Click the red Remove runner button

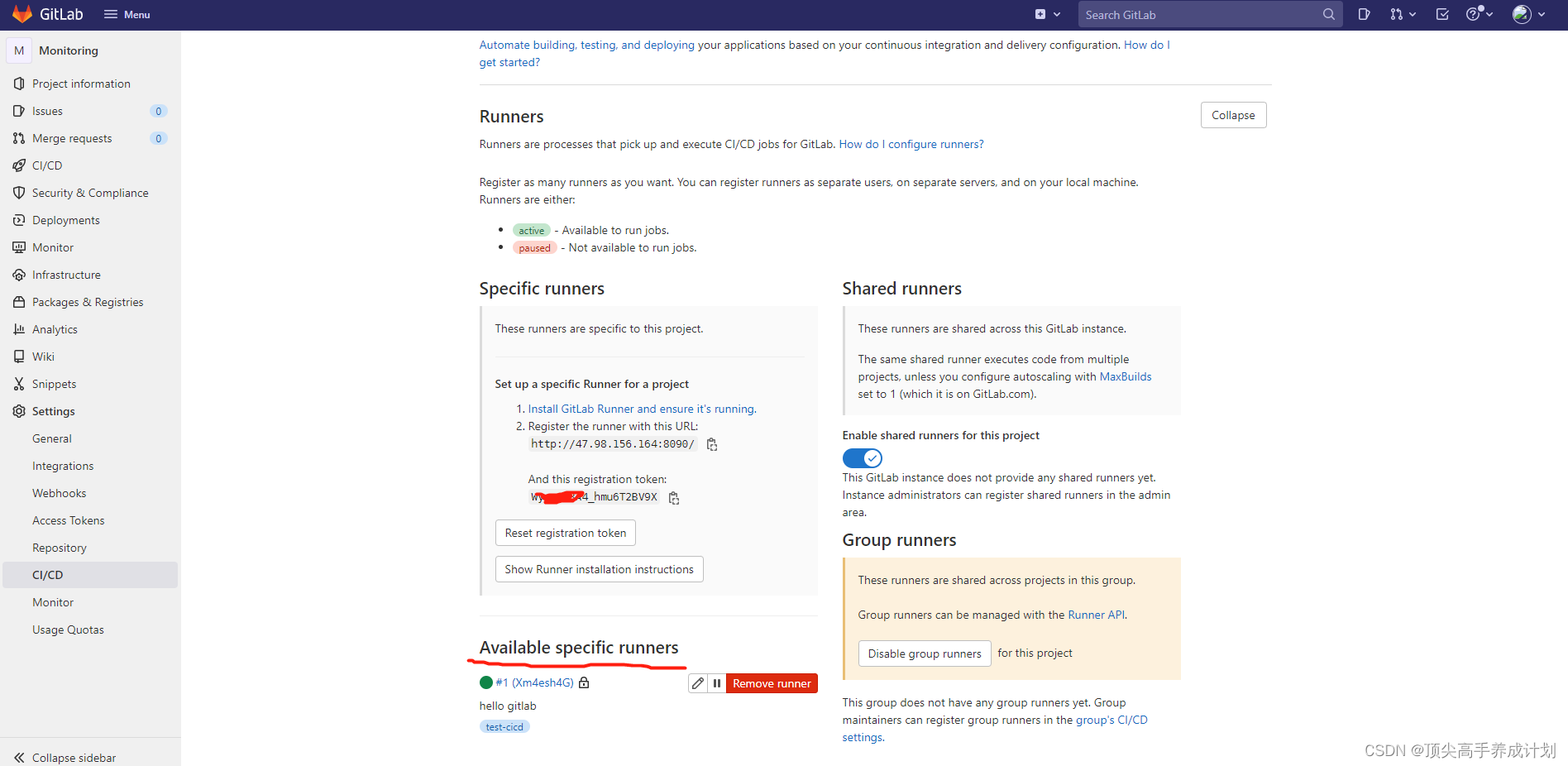coord(772,683)
